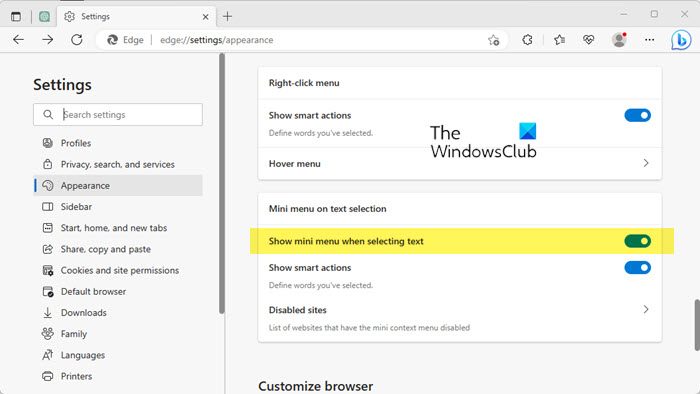Toggle mini menu Show smart actions switch

(x=638, y=268)
